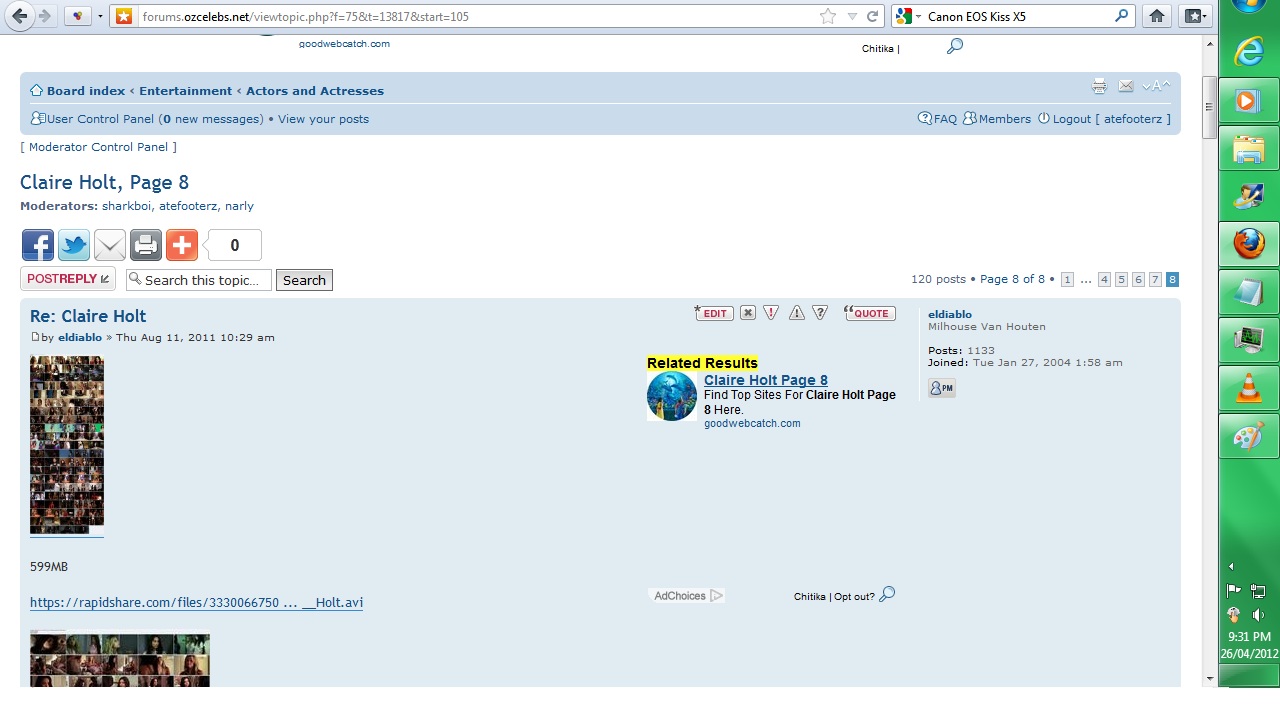This screenshot has width=1280, height=720.
Task: Click the POSTREPLY button
Action: tap(67, 279)
